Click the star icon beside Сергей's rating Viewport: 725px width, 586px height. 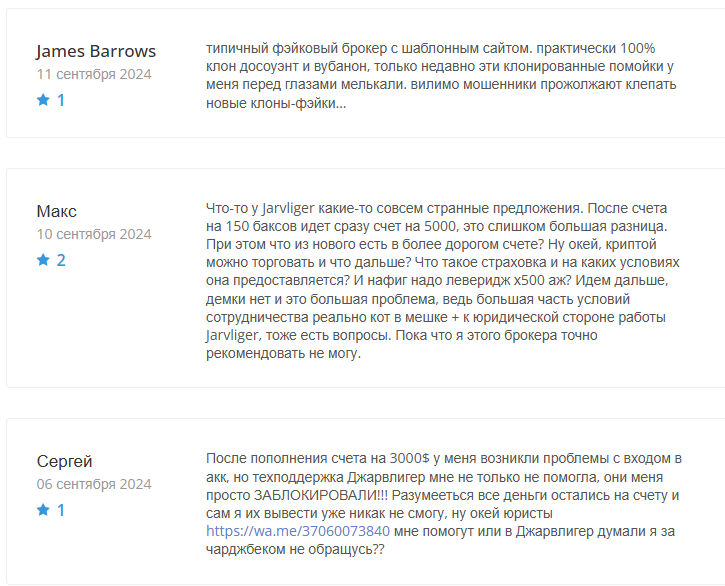43,510
